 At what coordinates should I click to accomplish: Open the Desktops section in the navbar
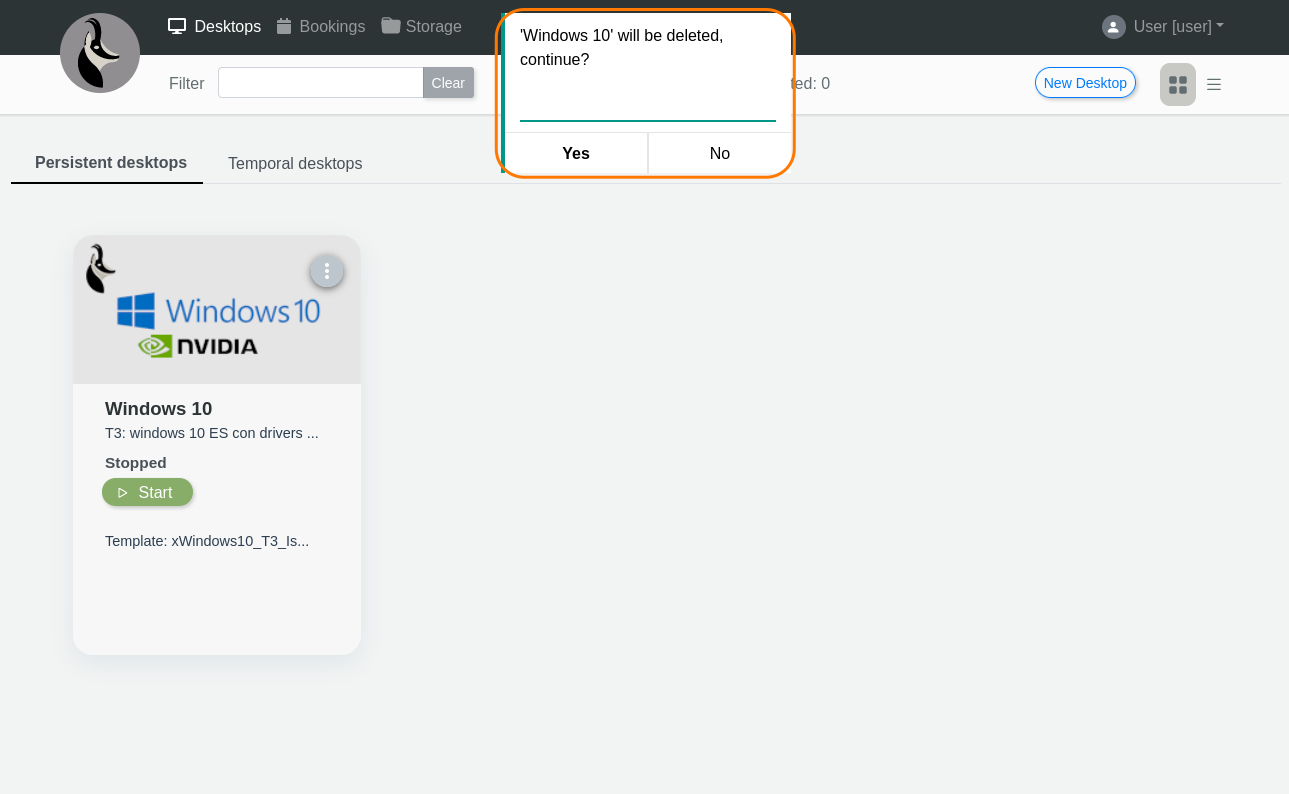[x=215, y=27]
